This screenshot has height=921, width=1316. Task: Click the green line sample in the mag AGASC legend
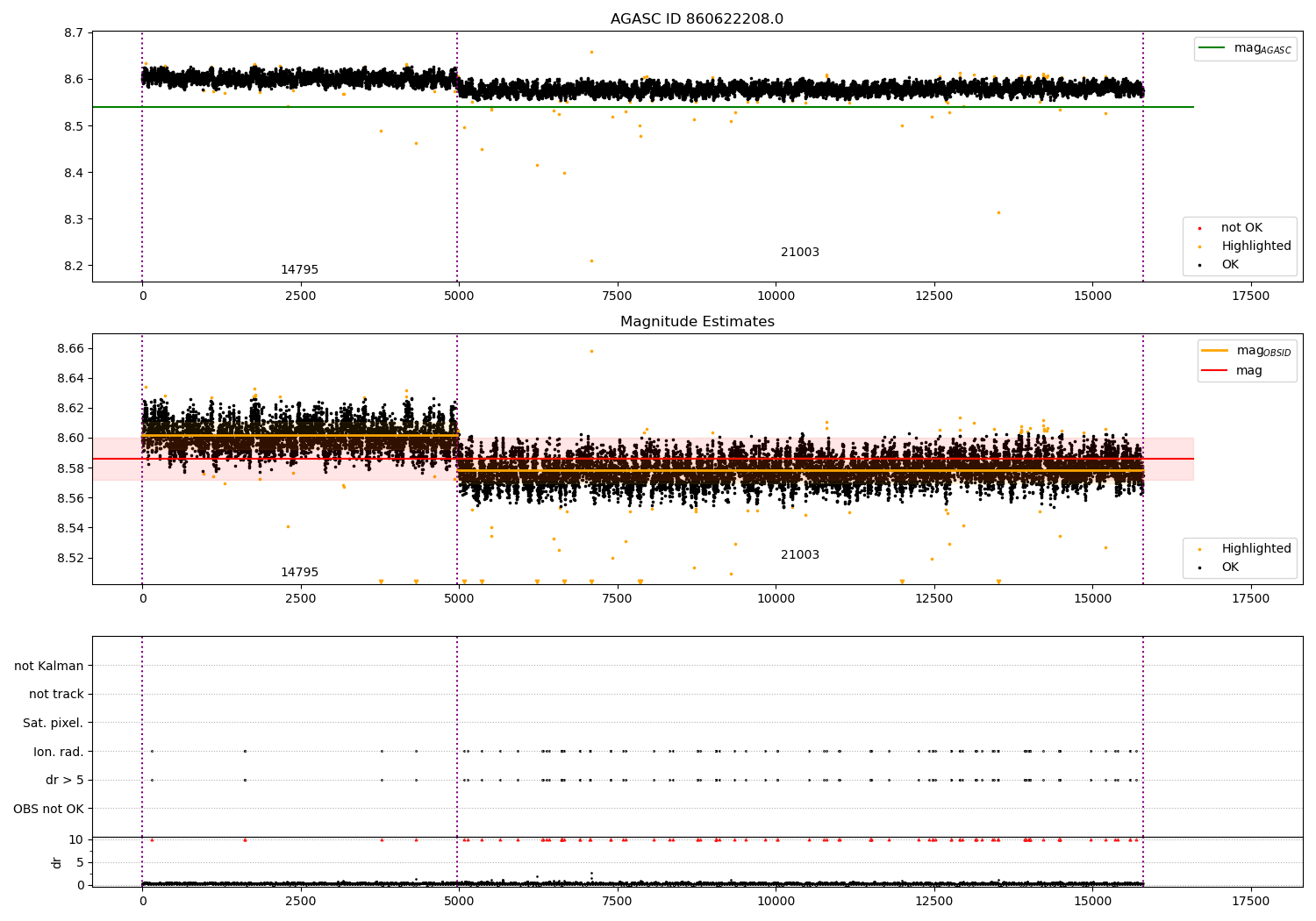click(x=1212, y=48)
